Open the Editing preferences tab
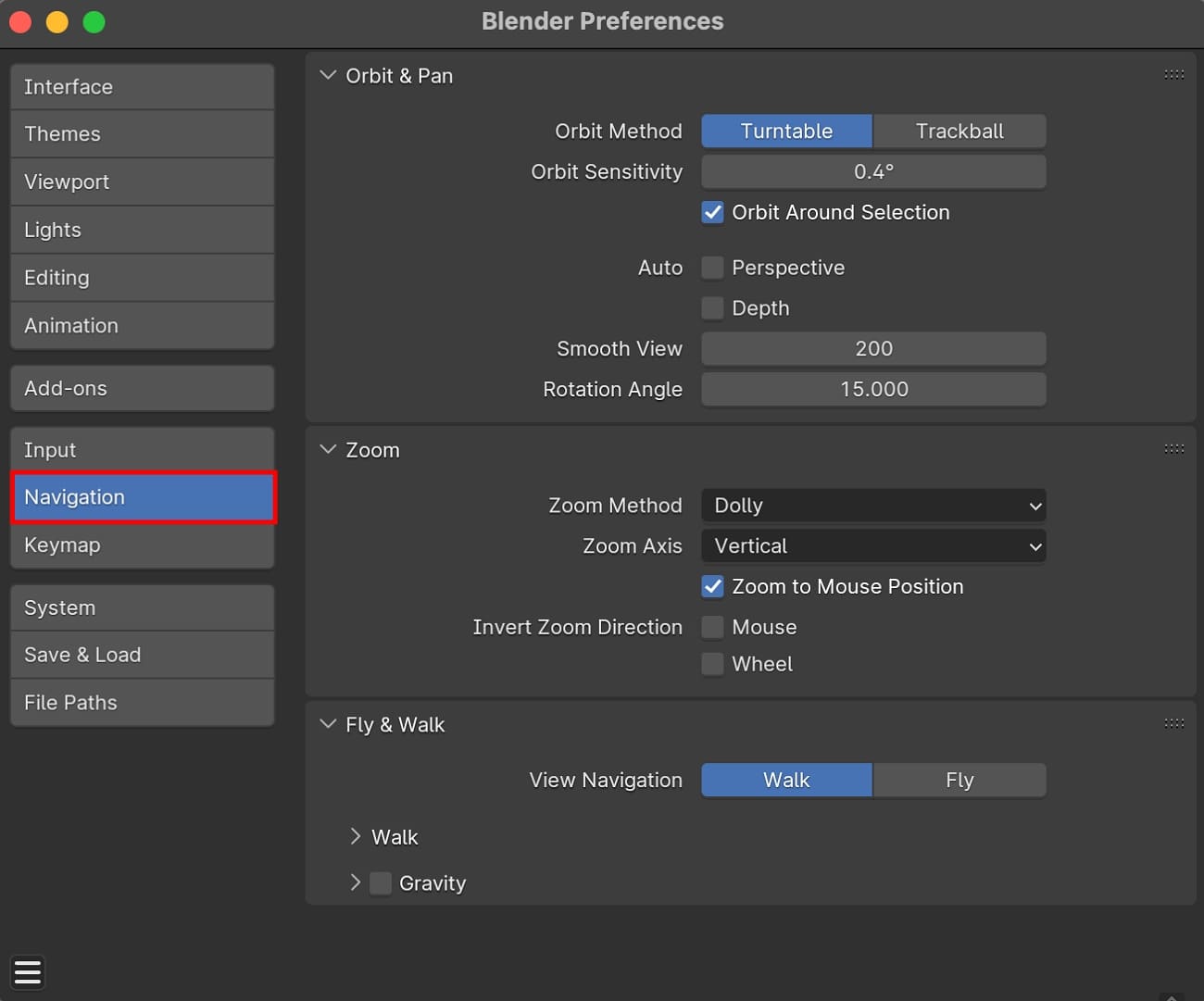Screen dimensions: 1204x1001 [x=143, y=278]
